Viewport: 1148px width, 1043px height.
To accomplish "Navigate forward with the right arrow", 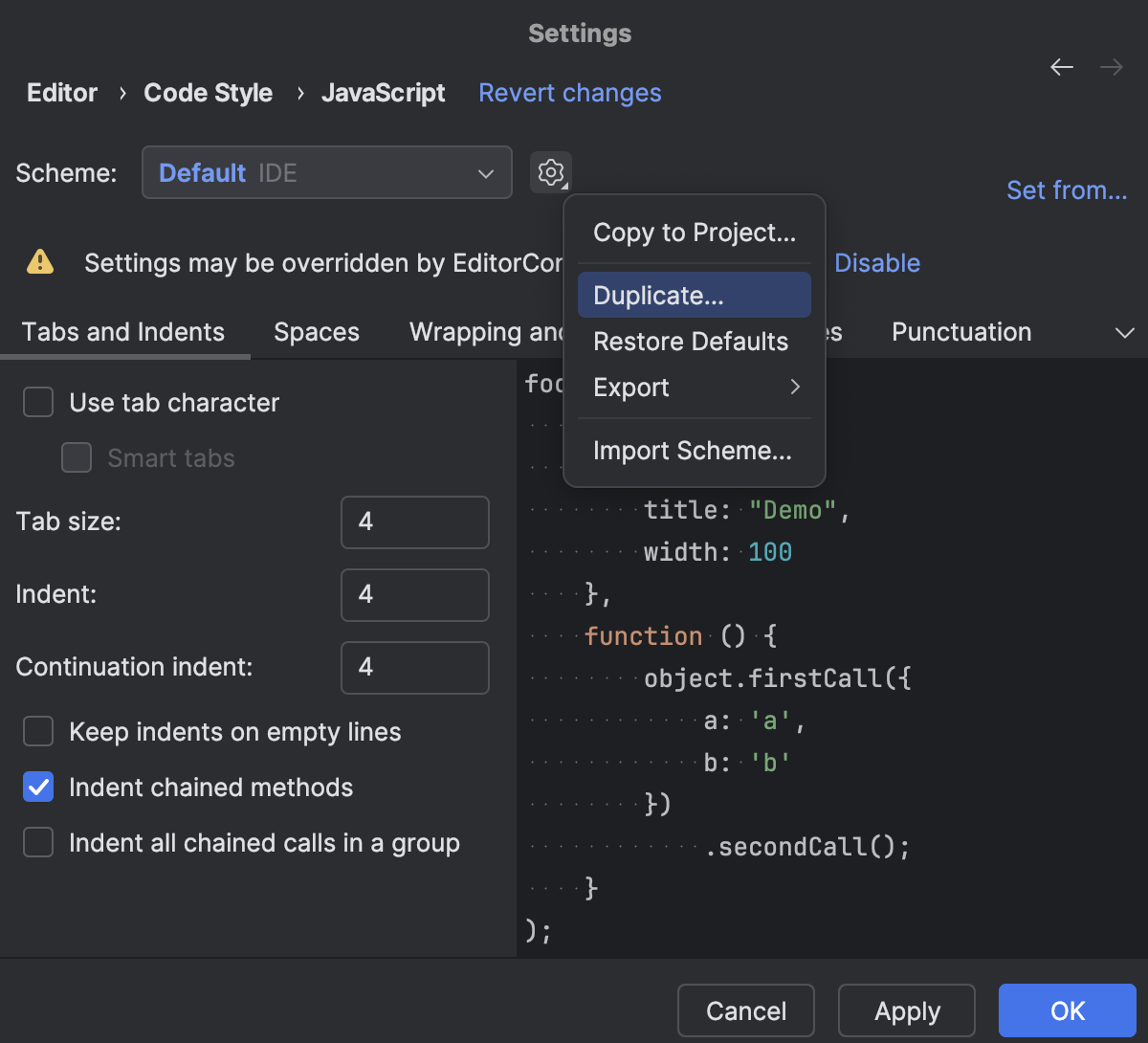I will pyautogui.click(x=1112, y=67).
